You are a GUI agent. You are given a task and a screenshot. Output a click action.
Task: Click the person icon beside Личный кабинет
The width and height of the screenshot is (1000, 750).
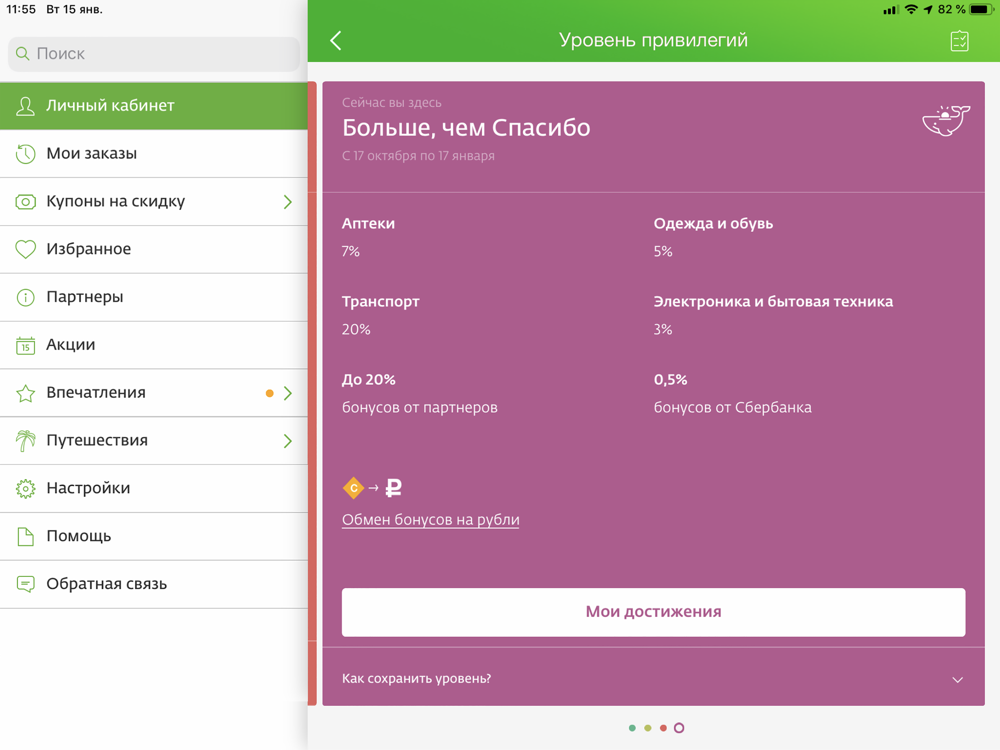(26, 106)
